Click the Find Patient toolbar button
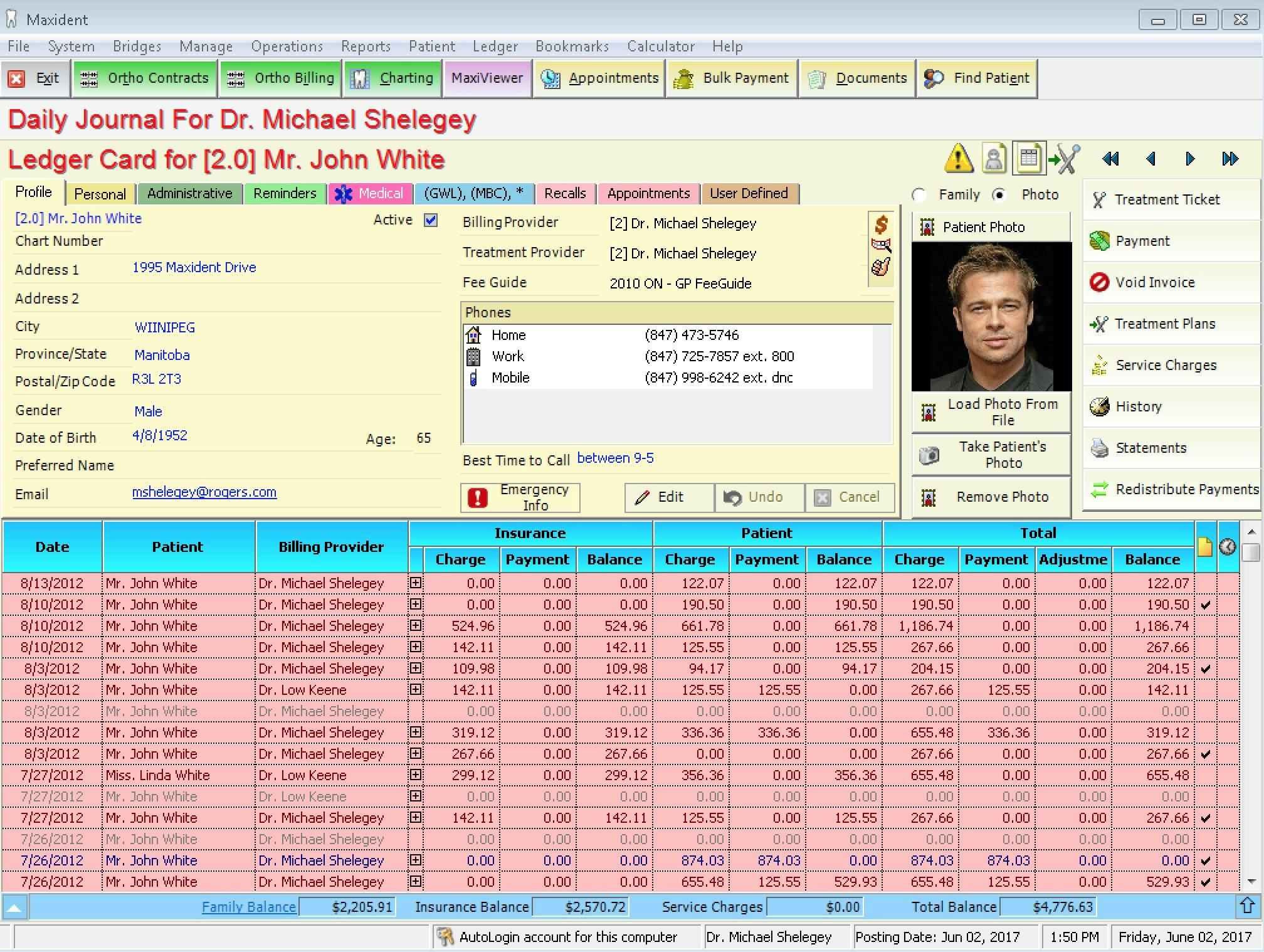 click(980, 77)
